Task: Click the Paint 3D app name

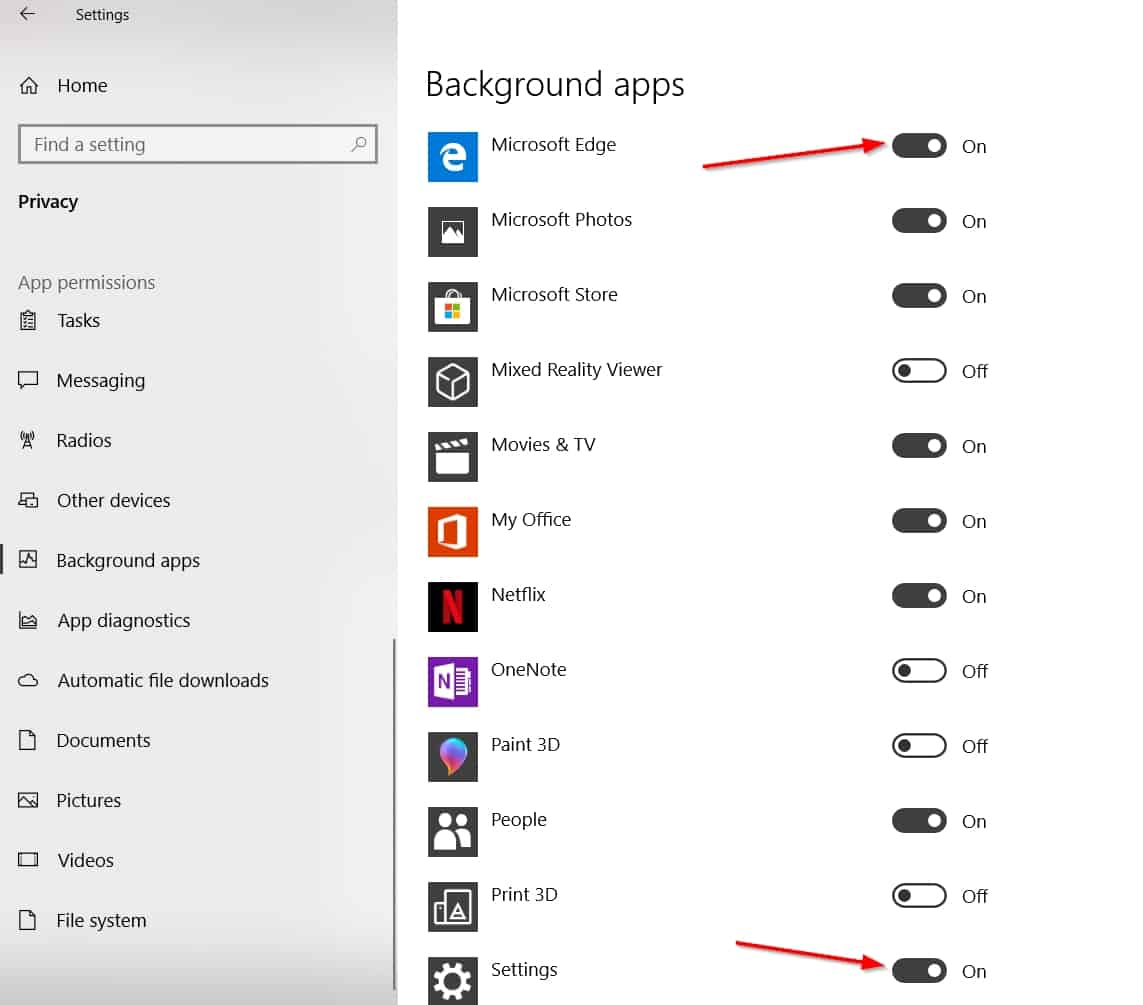Action: click(525, 744)
